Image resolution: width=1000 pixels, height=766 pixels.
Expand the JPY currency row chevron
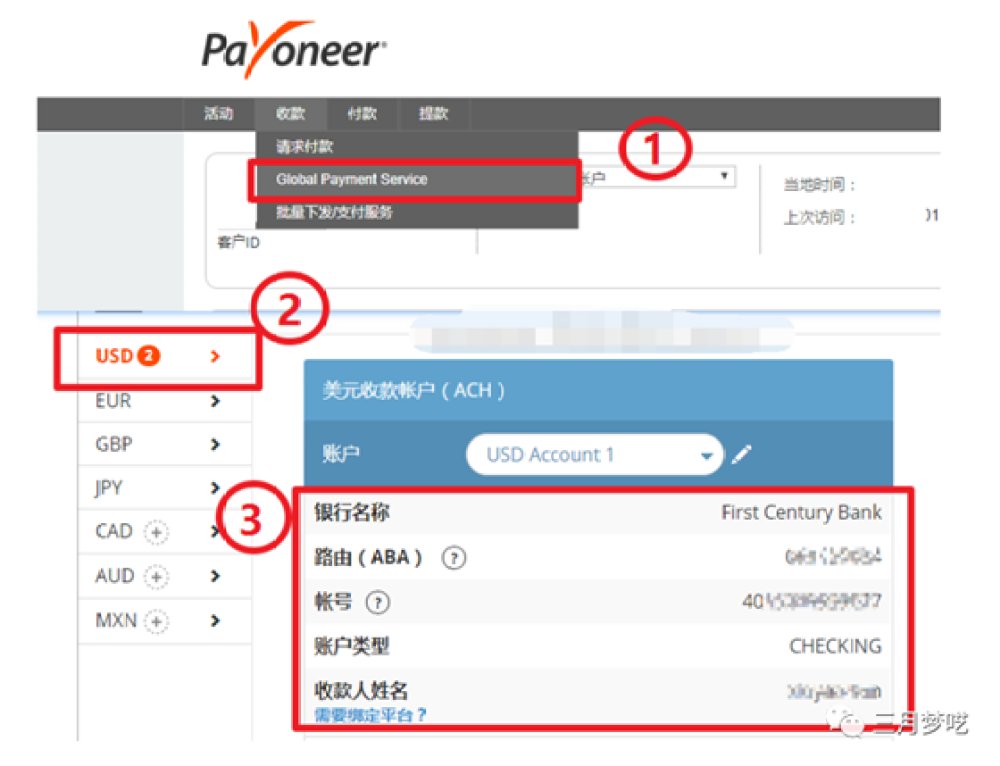click(x=216, y=488)
